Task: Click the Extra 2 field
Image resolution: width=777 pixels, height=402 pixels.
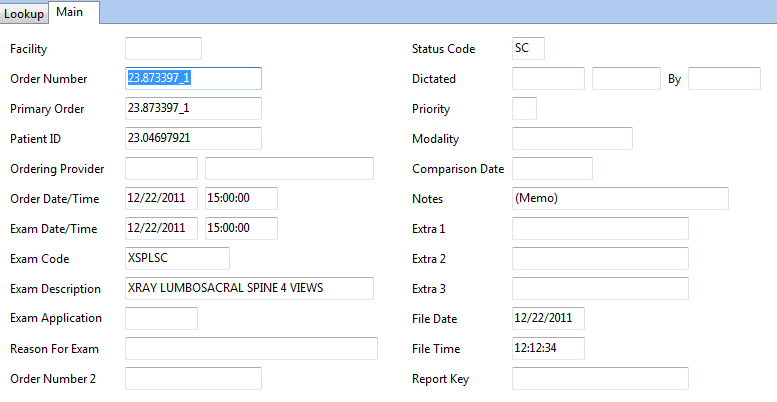Action: click(x=600, y=258)
